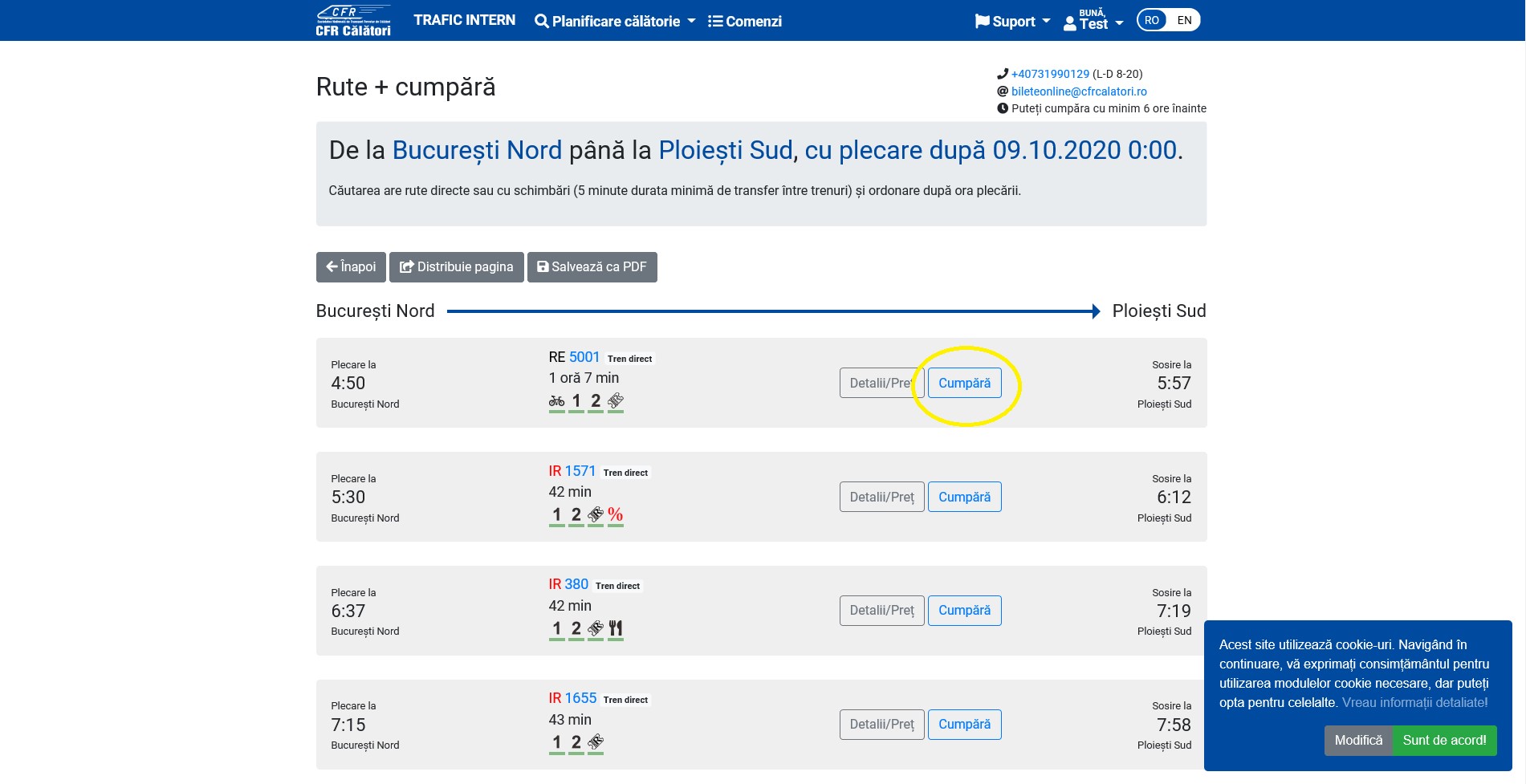Image resolution: width=1526 pixels, height=784 pixels.
Task: Click the Tren direct badge on RE 5001
Action: pos(629,359)
